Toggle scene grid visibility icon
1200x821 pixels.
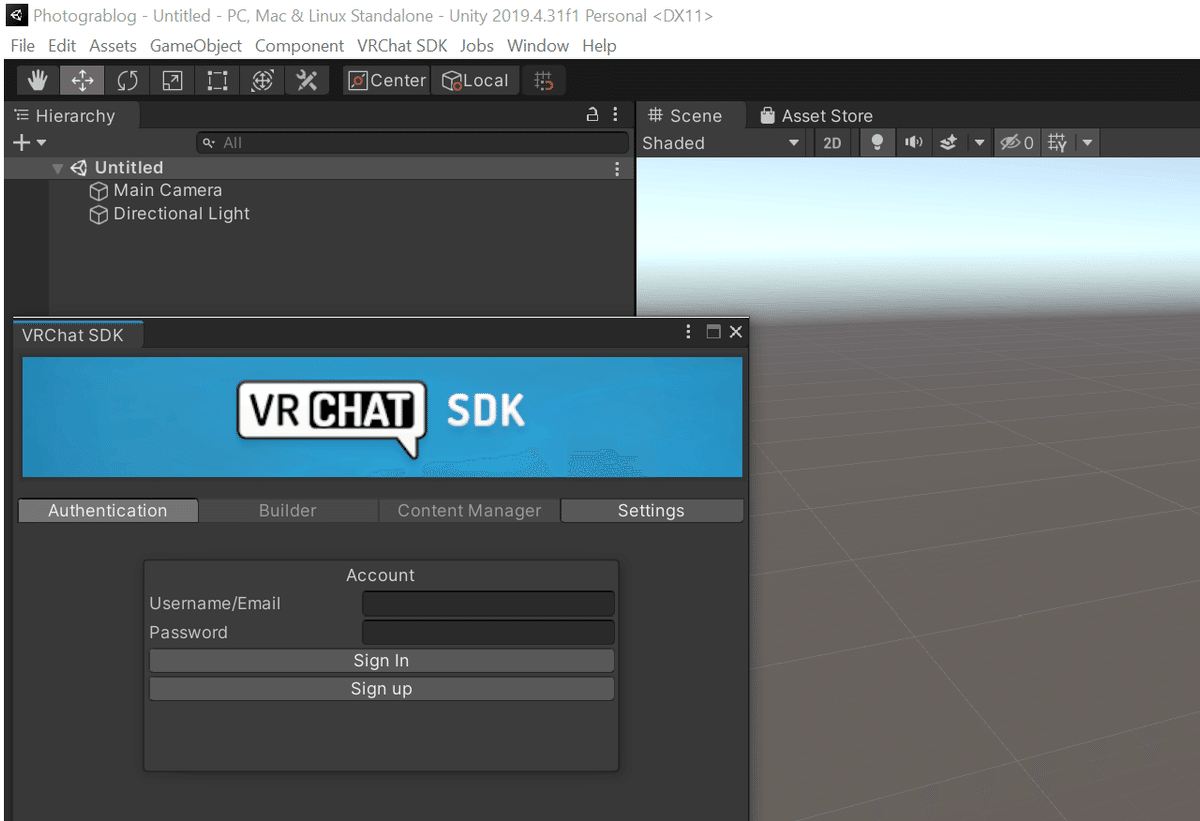click(x=1057, y=143)
